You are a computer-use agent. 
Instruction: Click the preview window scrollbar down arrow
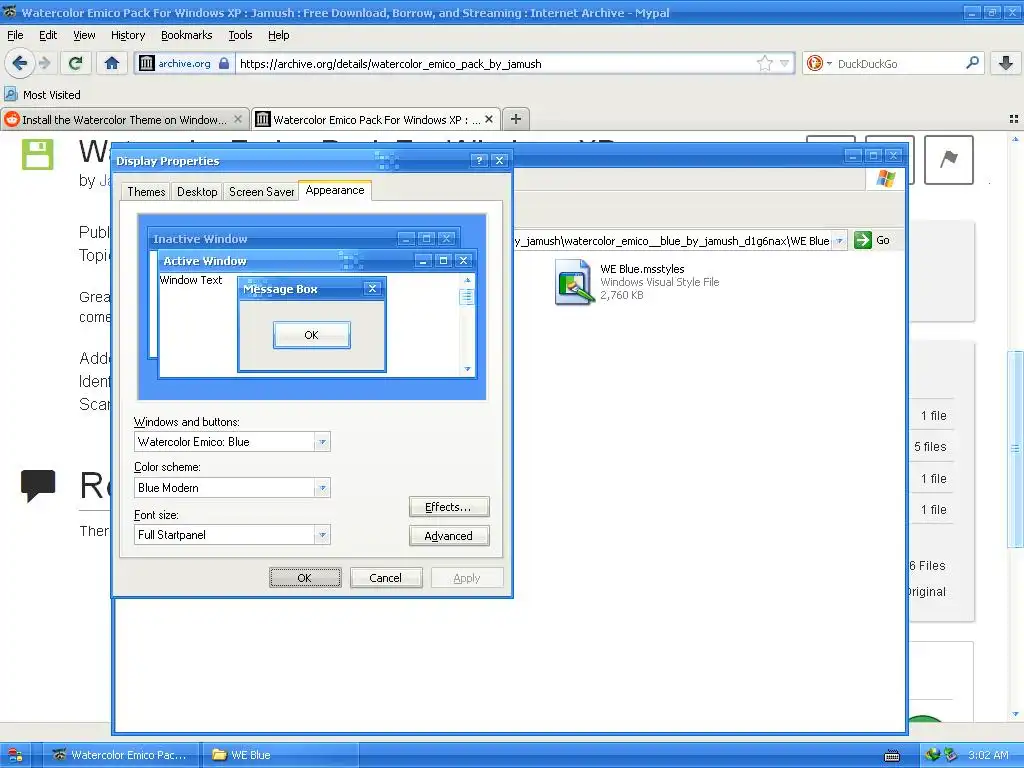pyautogui.click(x=467, y=369)
